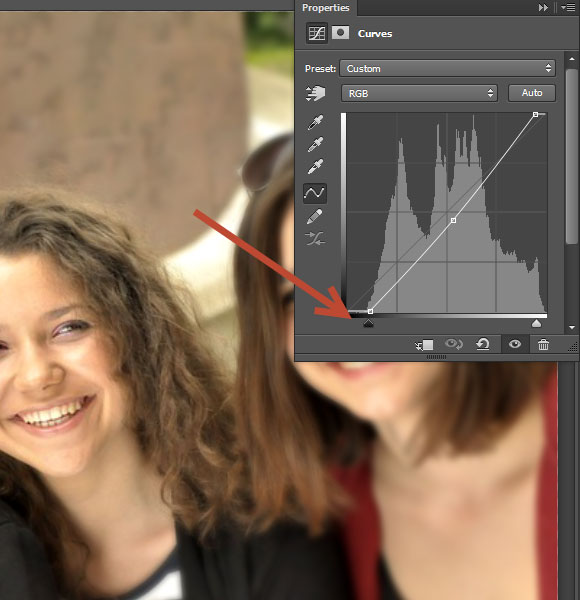Select the white point eyedropper
Viewport: 580px width, 600px height.
pyautogui.click(x=315, y=166)
